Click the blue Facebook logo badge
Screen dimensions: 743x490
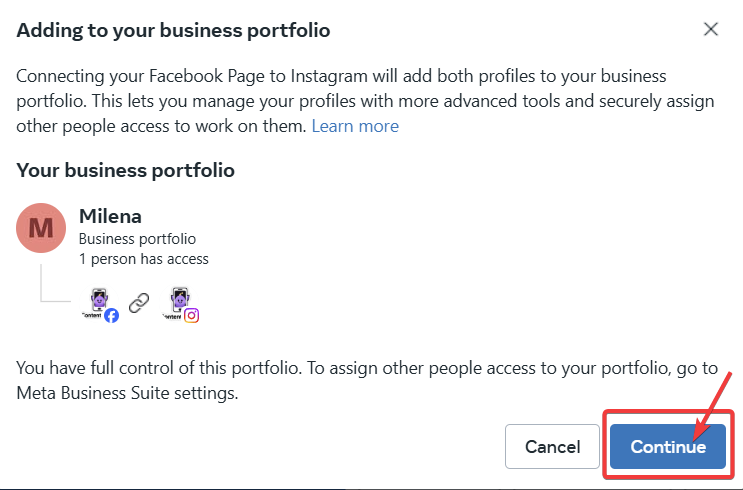pos(112,315)
